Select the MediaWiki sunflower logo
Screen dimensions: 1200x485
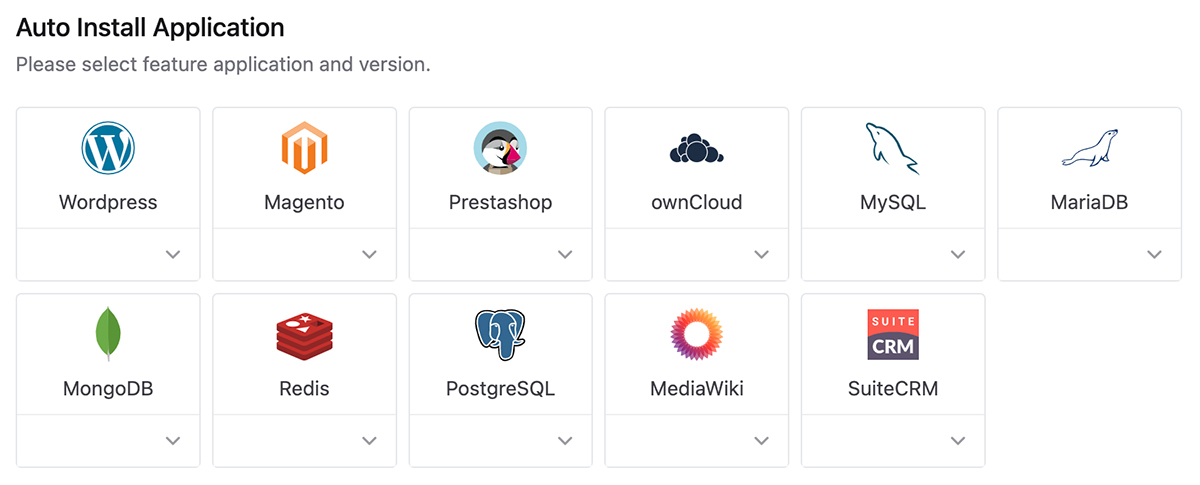point(696,335)
